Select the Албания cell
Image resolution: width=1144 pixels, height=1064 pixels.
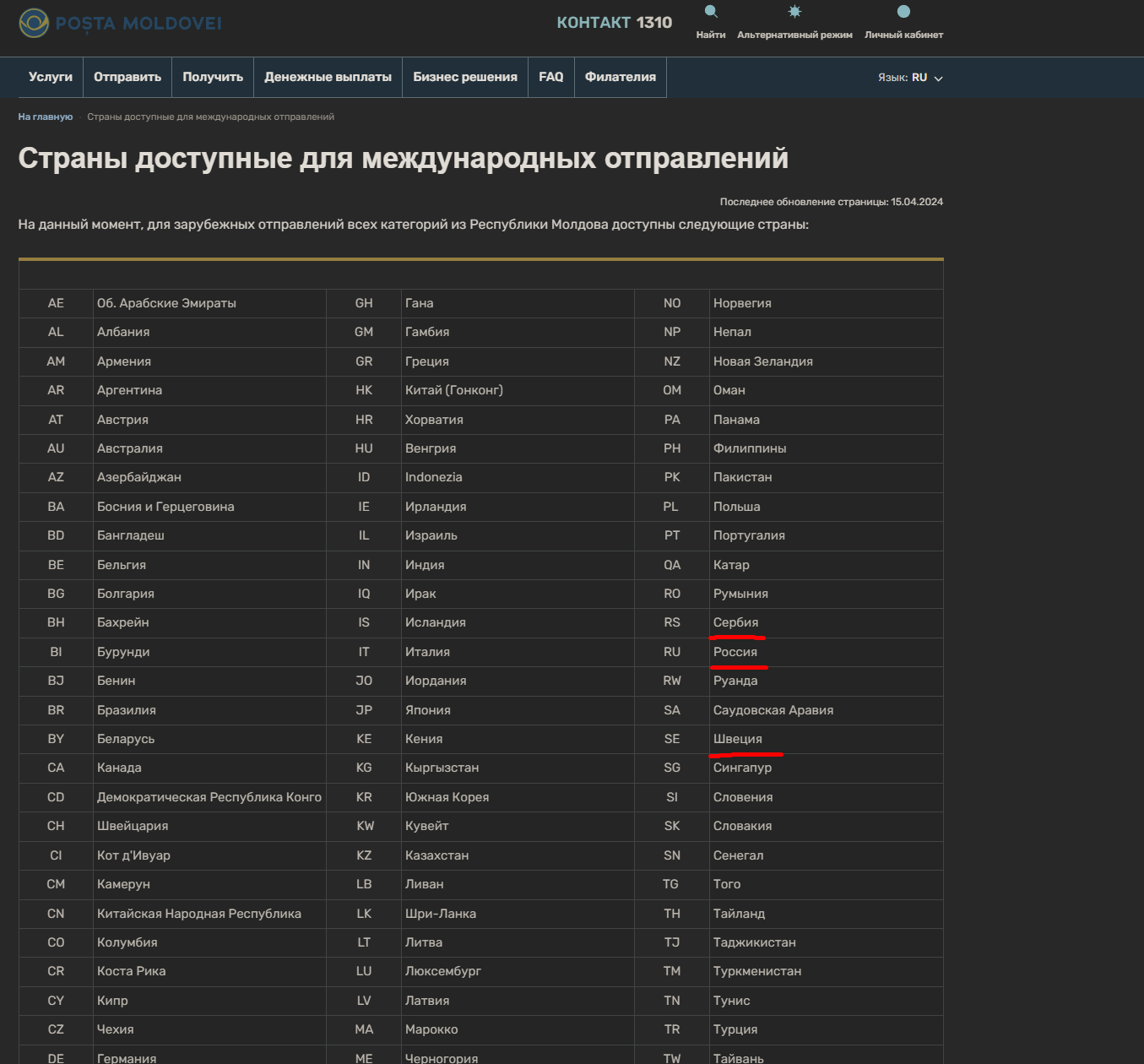[x=209, y=332]
